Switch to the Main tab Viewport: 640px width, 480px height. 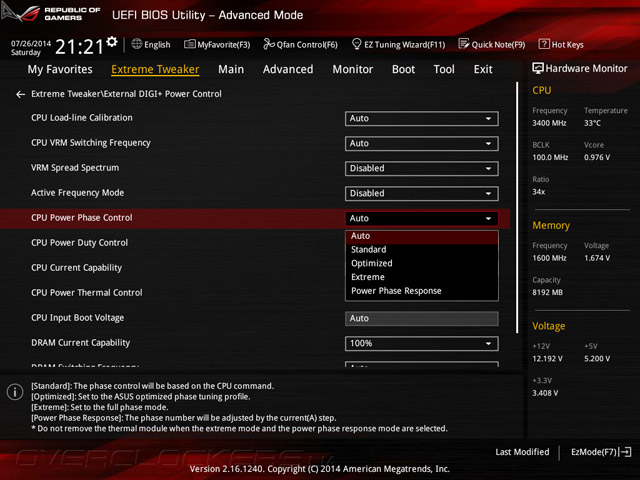[x=231, y=69]
